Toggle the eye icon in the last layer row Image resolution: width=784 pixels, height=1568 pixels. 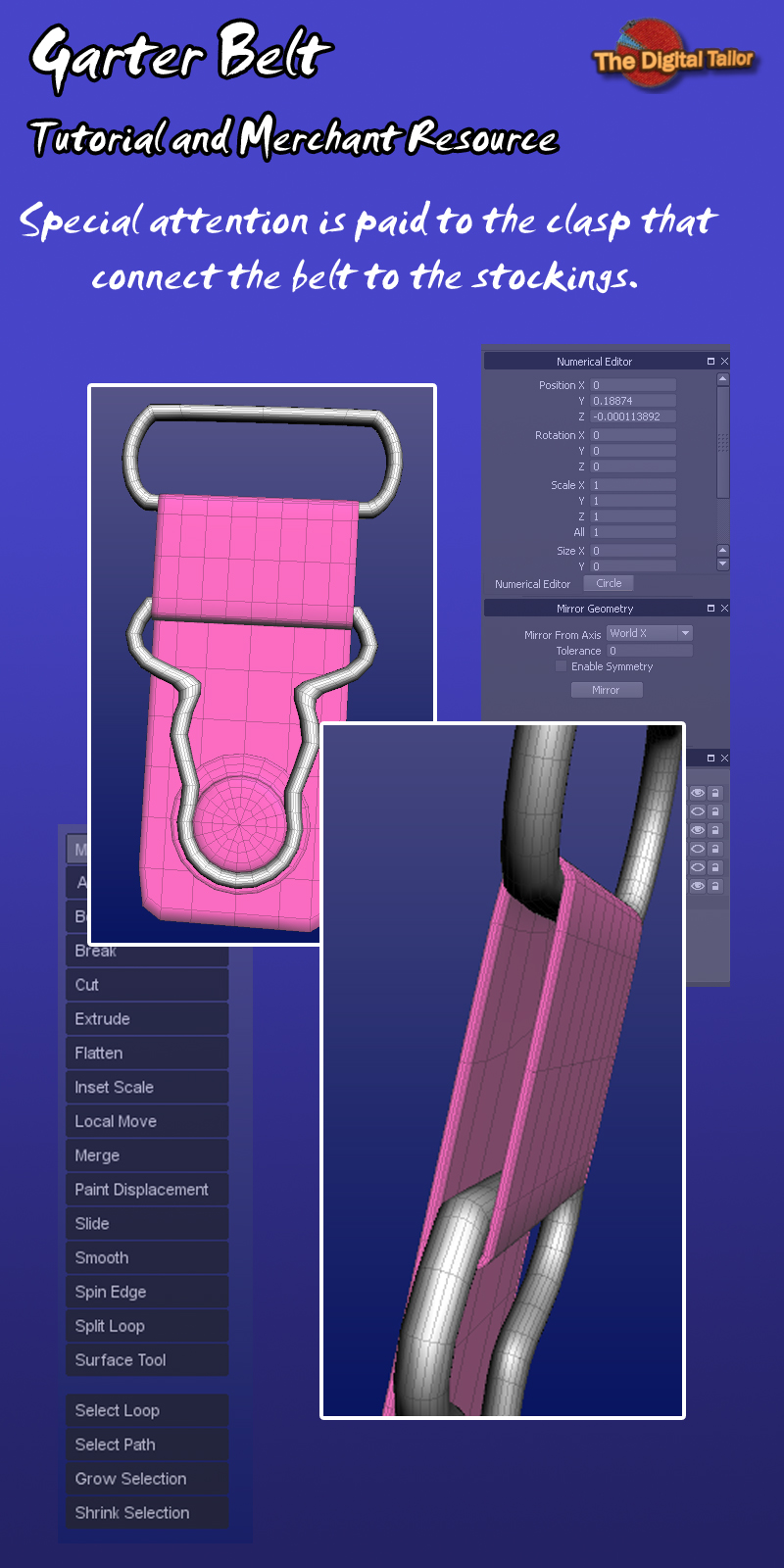698,886
